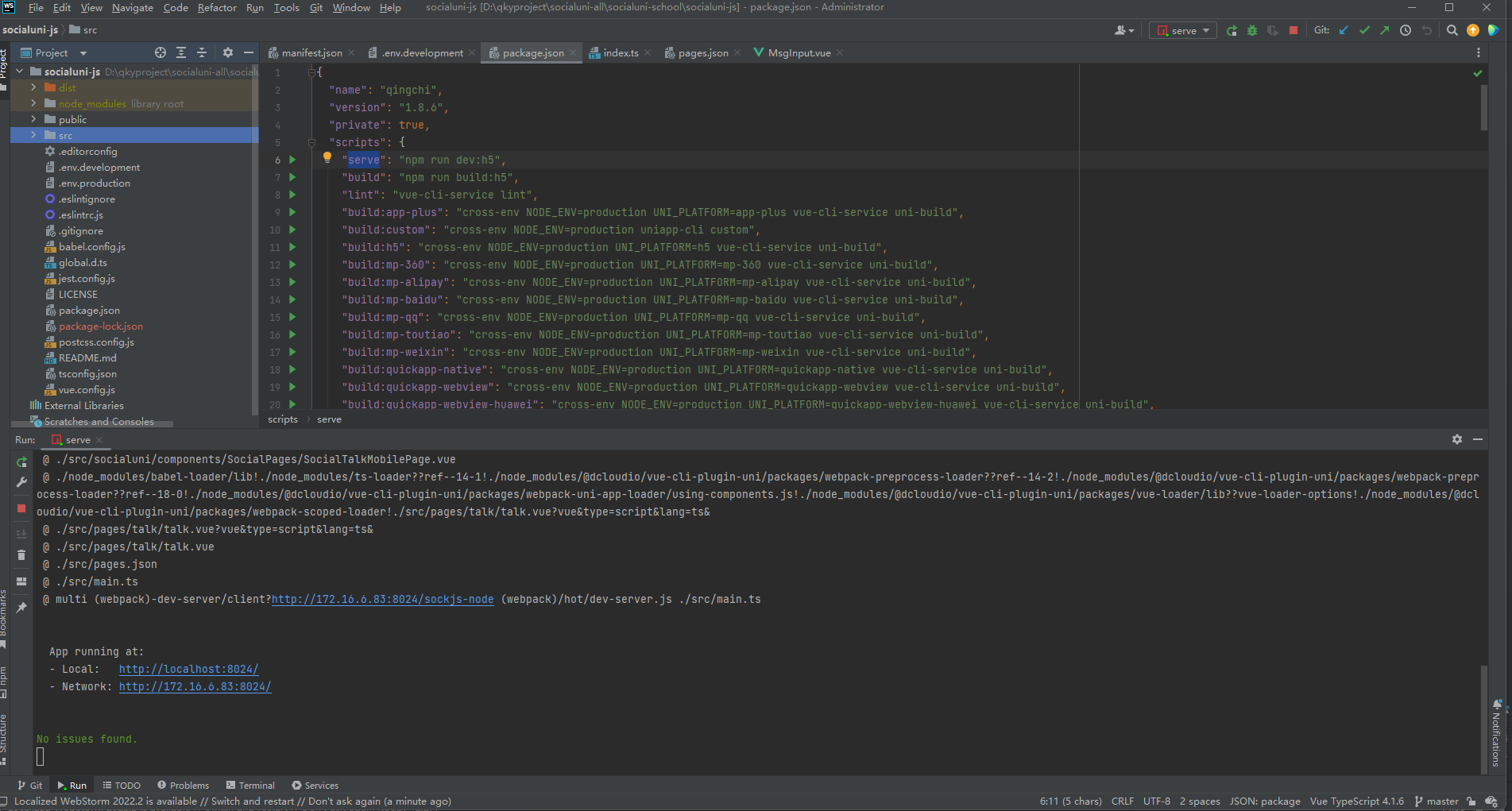Open the Terminal tool window button
The height and width of the screenshot is (811, 1512).
pos(250,785)
